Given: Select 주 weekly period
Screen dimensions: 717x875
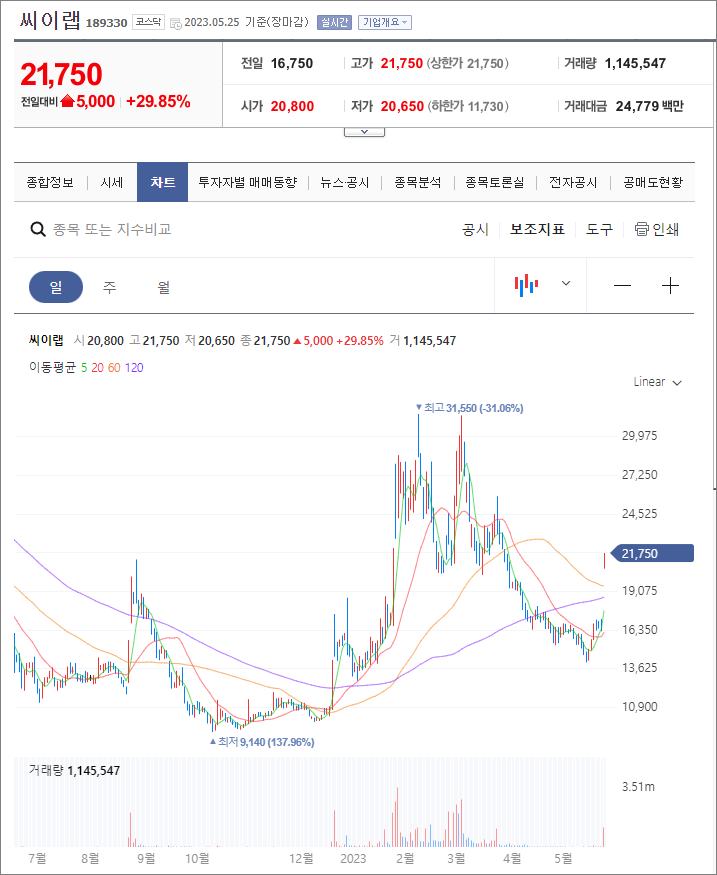Looking at the screenshot, I should point(109,287).
